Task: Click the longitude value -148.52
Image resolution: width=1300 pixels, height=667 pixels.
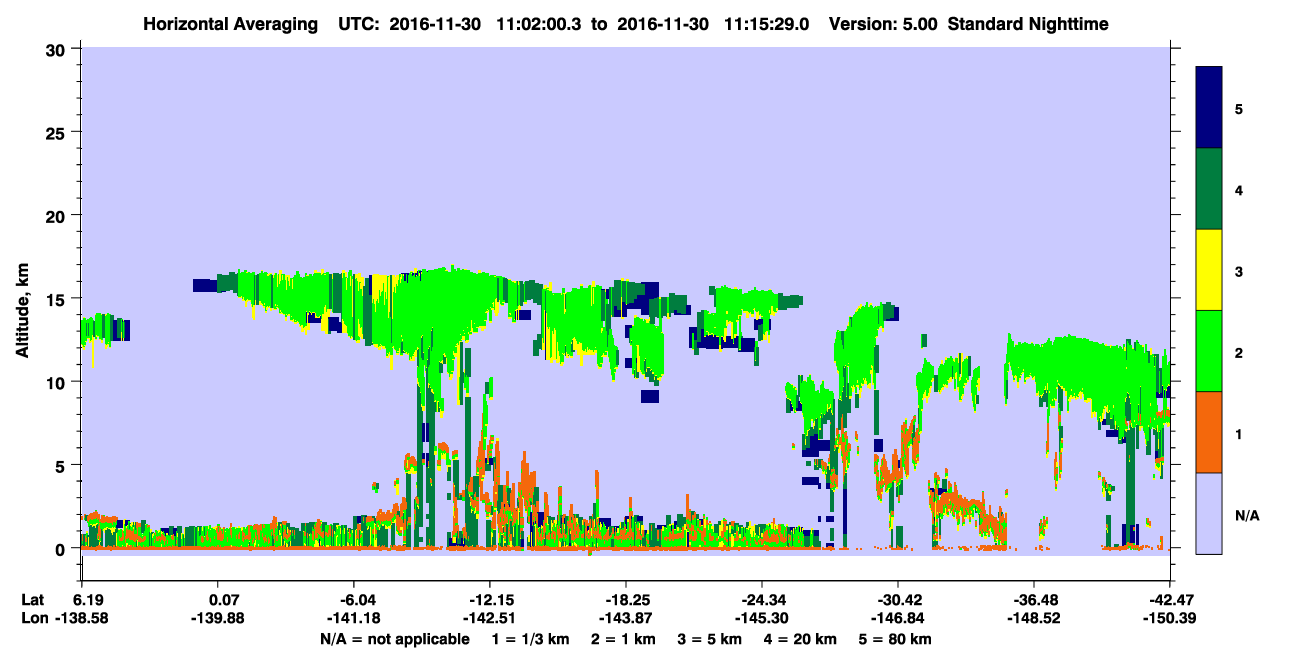Action: tap(1033, 618)
